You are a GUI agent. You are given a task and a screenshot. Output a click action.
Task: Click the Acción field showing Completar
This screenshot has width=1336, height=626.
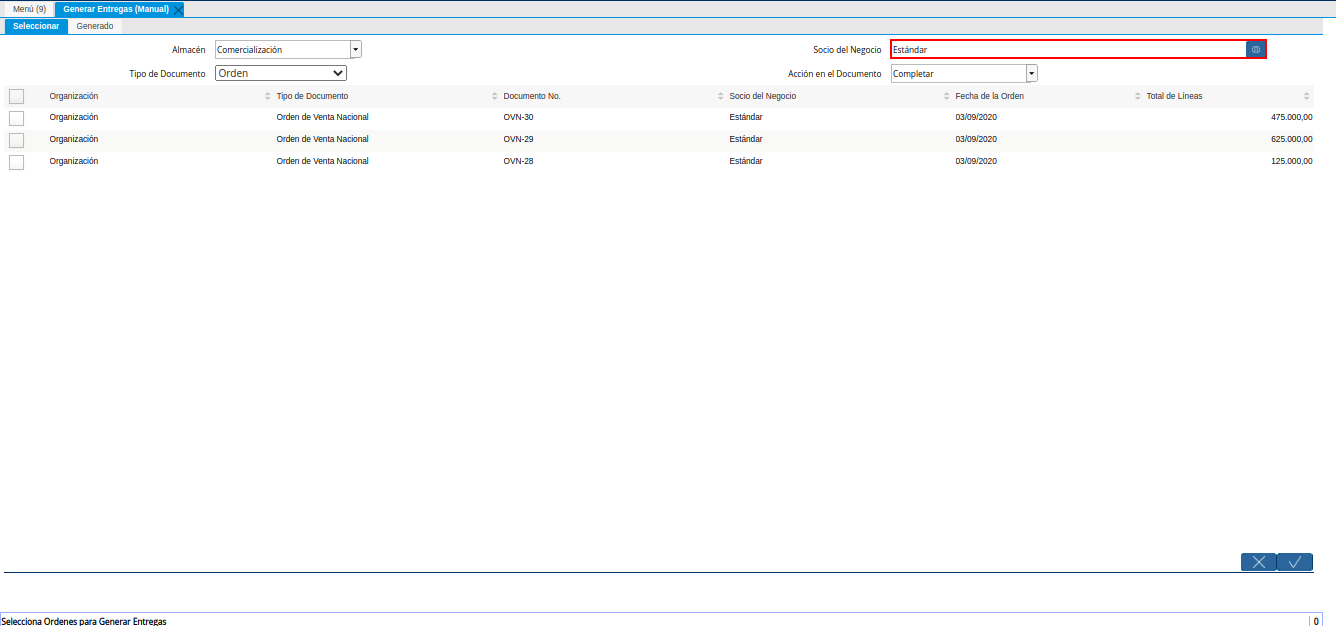click(x=959, y=73)
